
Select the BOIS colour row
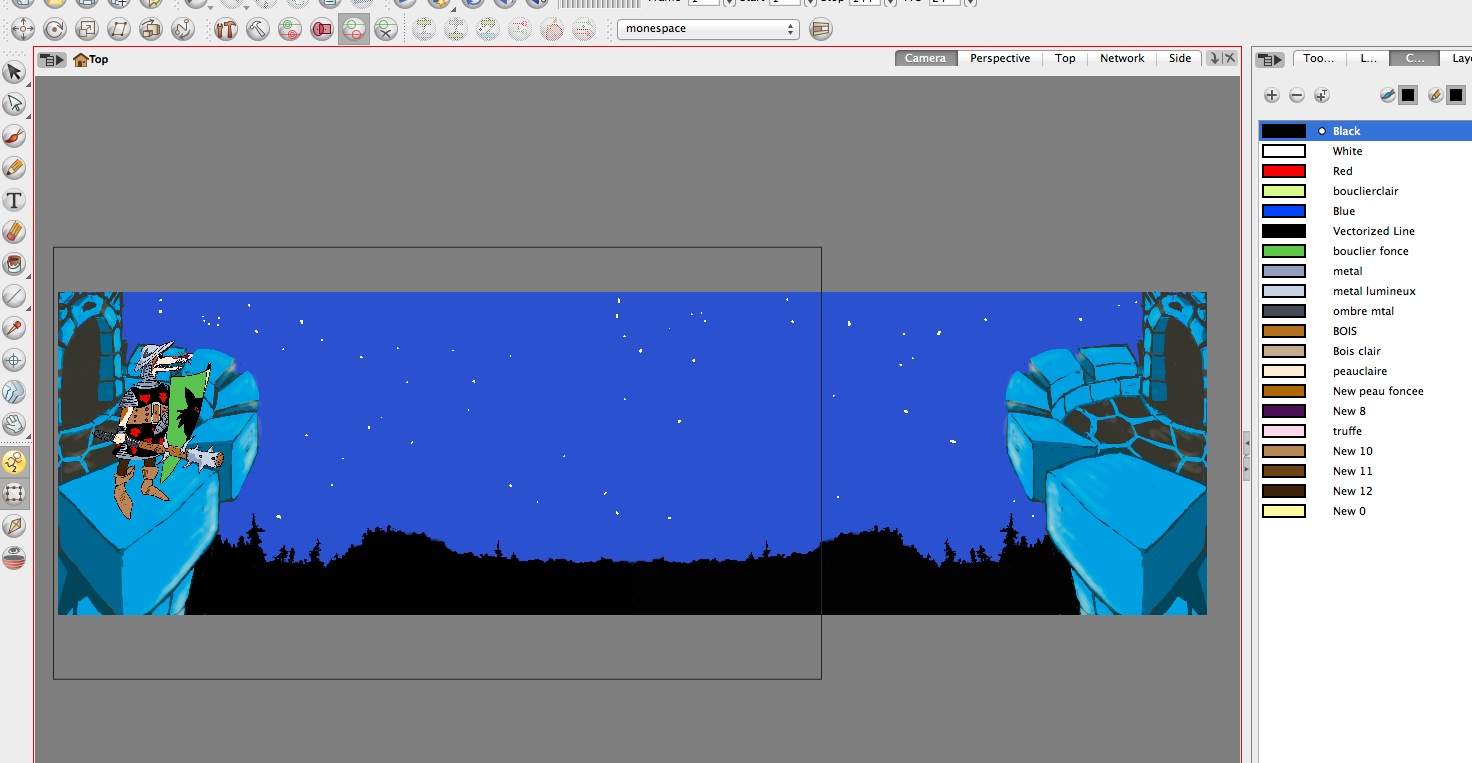pyautogui.click(x=1365, y=331)
